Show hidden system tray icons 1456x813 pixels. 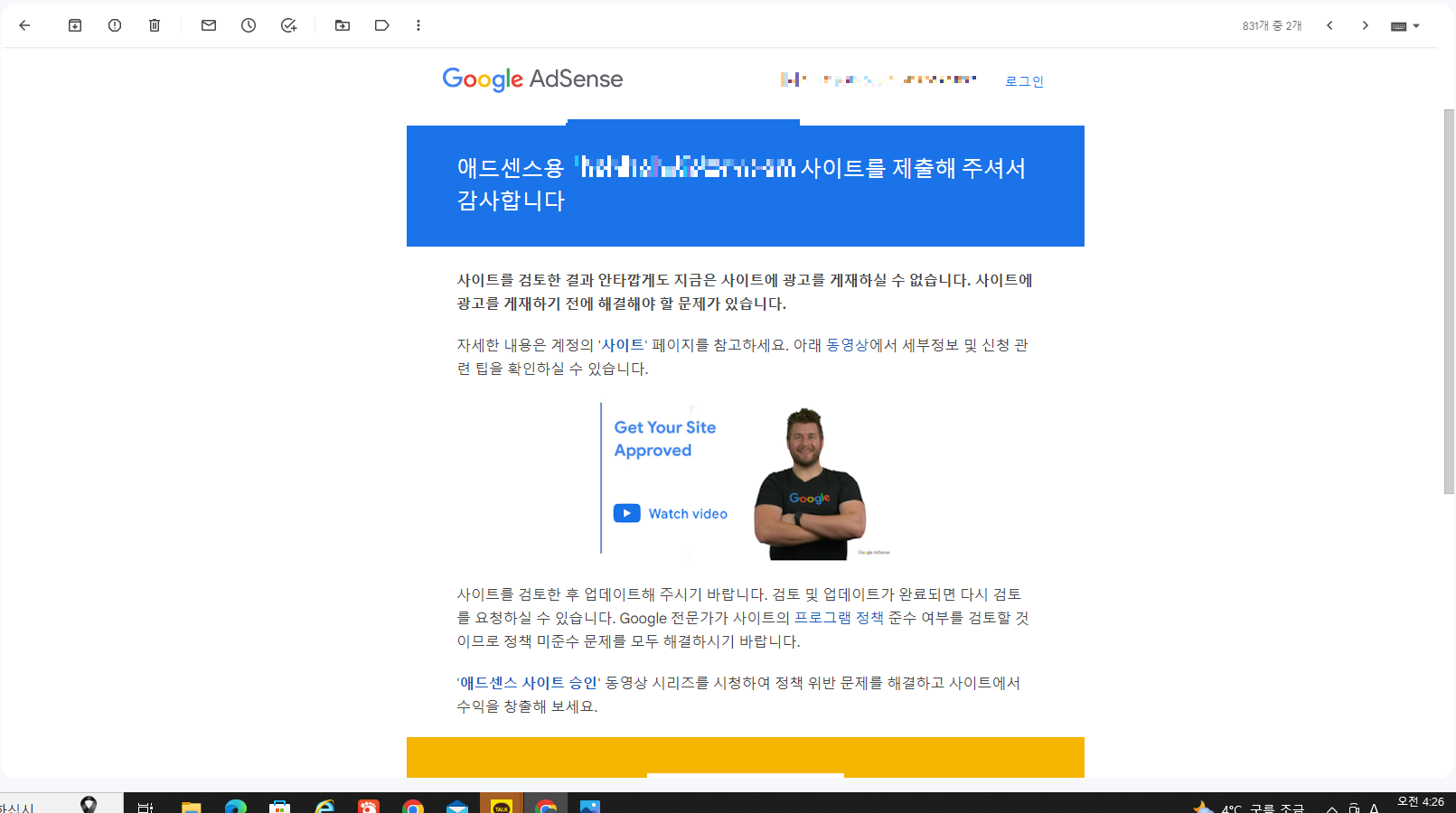(1331, 808)
